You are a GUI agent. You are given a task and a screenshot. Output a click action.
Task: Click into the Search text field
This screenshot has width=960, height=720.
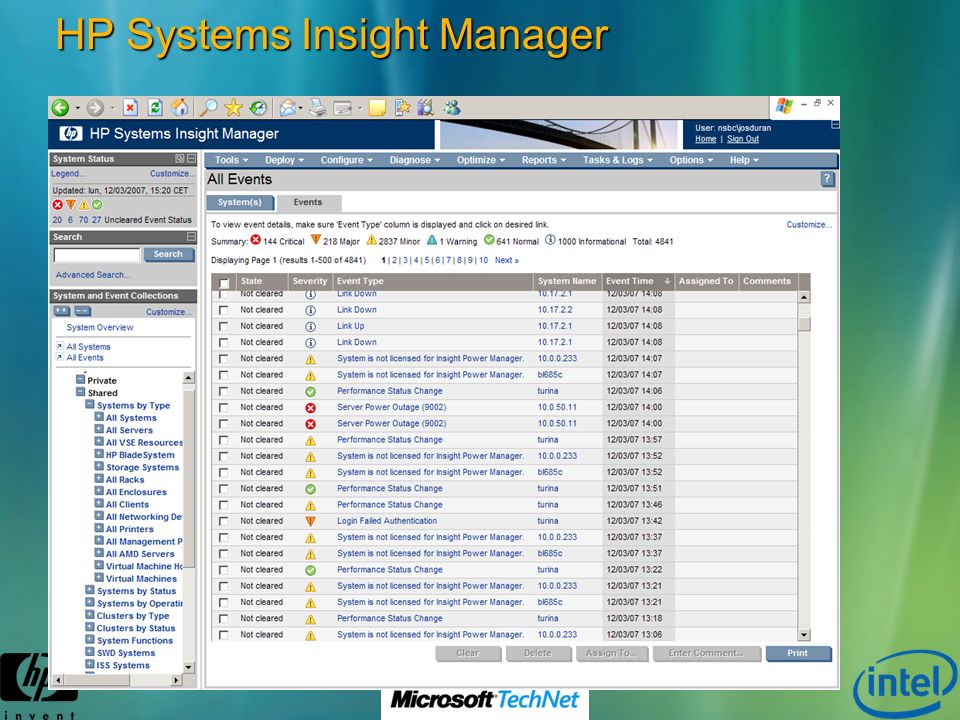(97, 255)
